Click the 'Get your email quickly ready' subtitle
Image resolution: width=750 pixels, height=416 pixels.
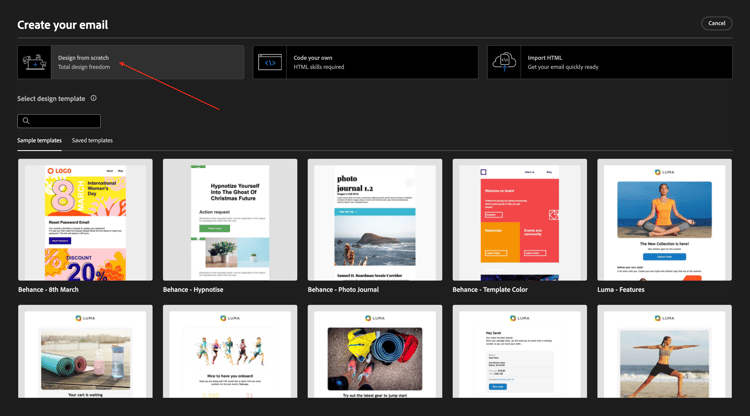[x=563, y=67]
